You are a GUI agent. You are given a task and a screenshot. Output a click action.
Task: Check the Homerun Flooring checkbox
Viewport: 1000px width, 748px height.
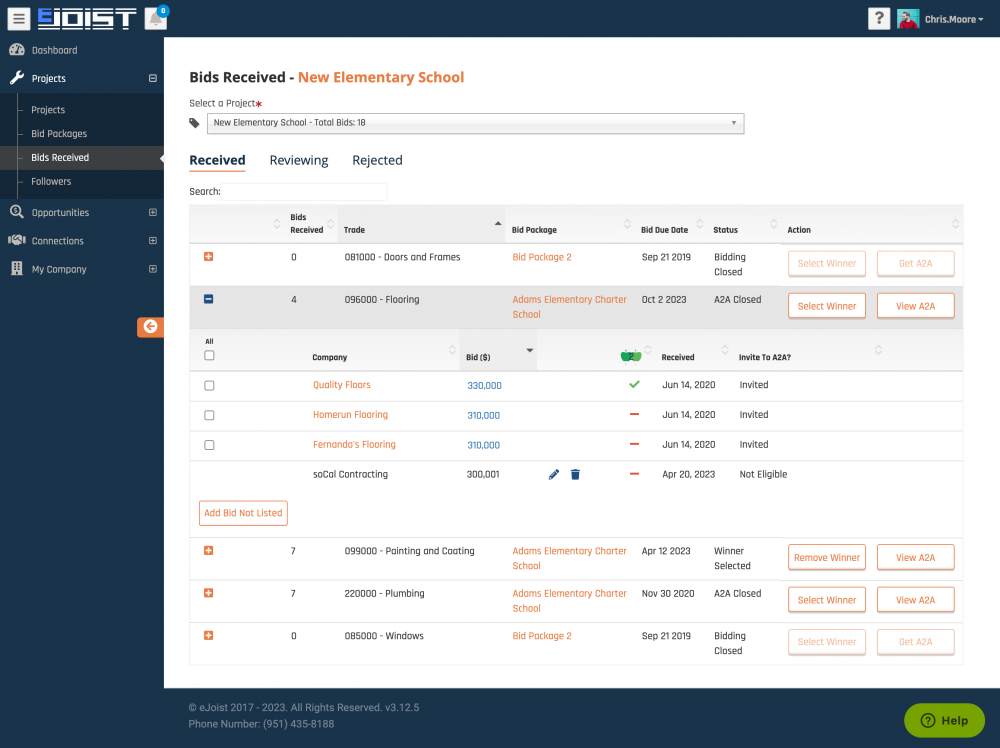pos(209,415)
